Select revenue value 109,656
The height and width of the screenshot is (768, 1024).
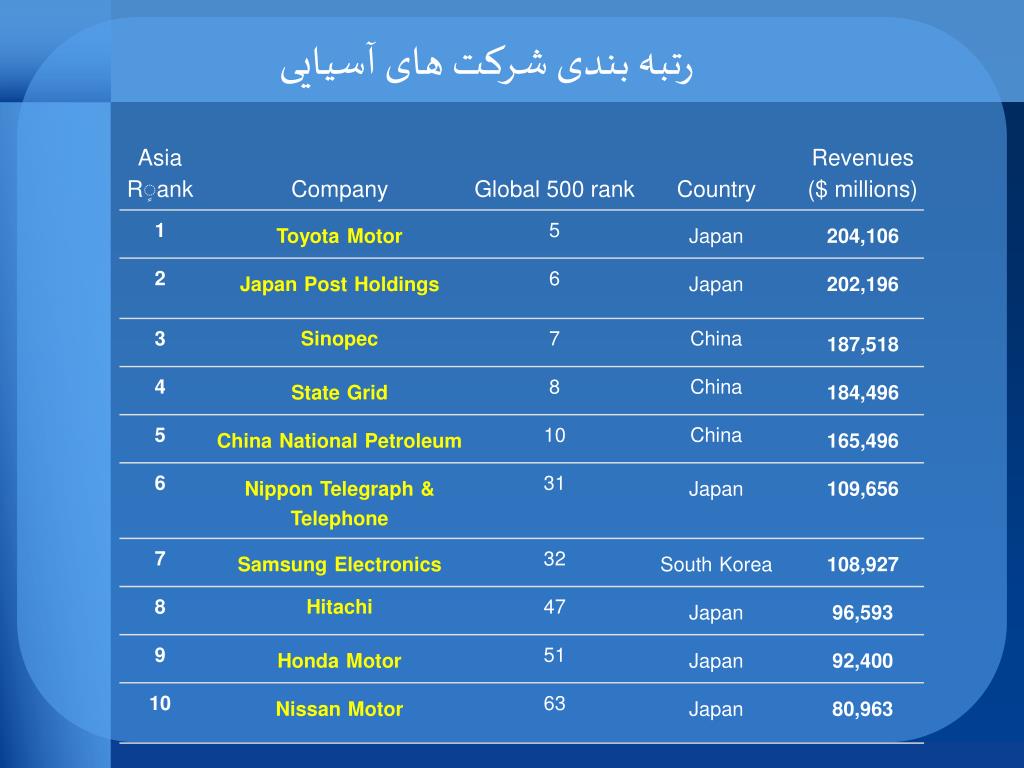pos(862,489)
